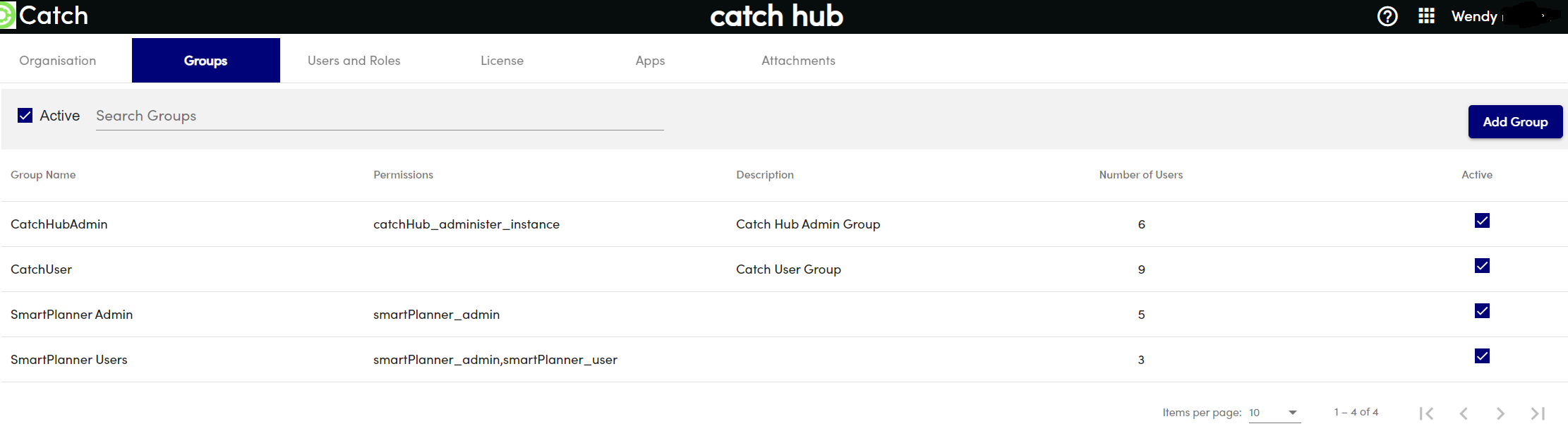Open the SmartPlanner Admin group row
1568x431 pixels.
[x=72, y=315]
